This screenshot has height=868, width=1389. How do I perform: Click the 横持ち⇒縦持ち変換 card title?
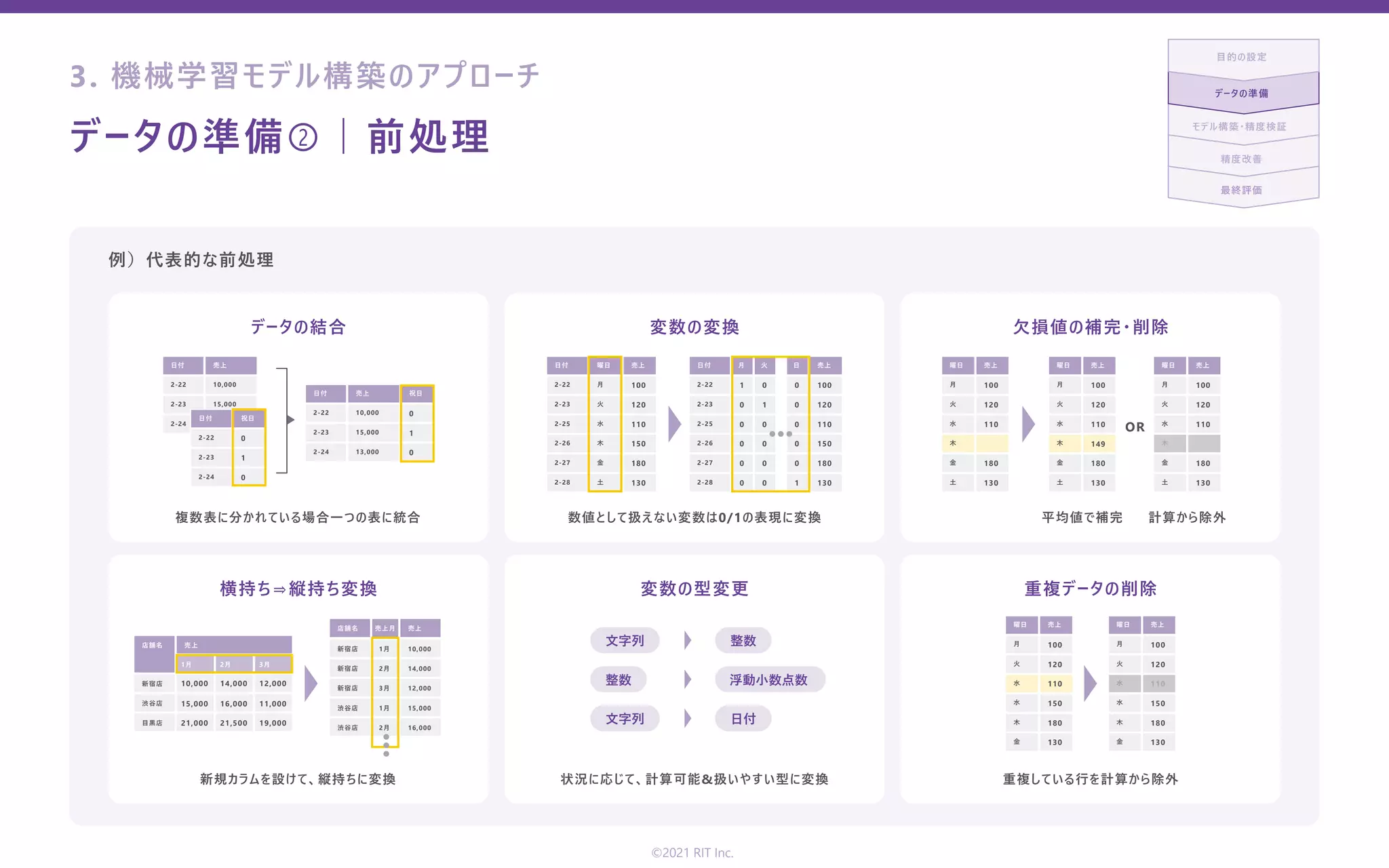[298, 589]
